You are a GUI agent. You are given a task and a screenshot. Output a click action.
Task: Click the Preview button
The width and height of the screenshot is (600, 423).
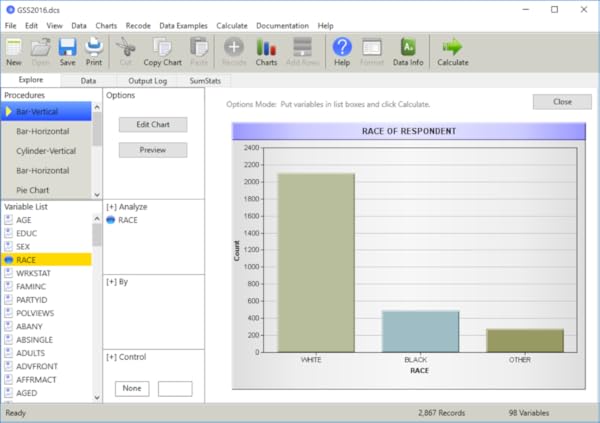(x=153, y=150)
